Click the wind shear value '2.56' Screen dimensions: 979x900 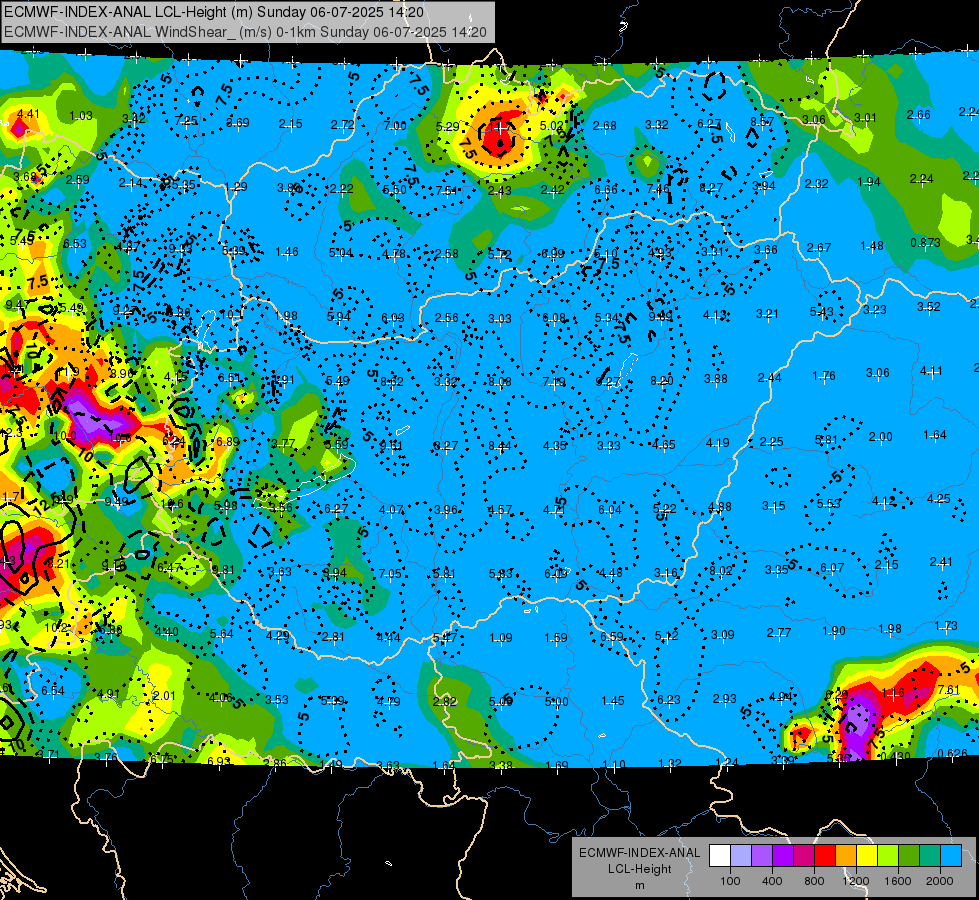446,318
